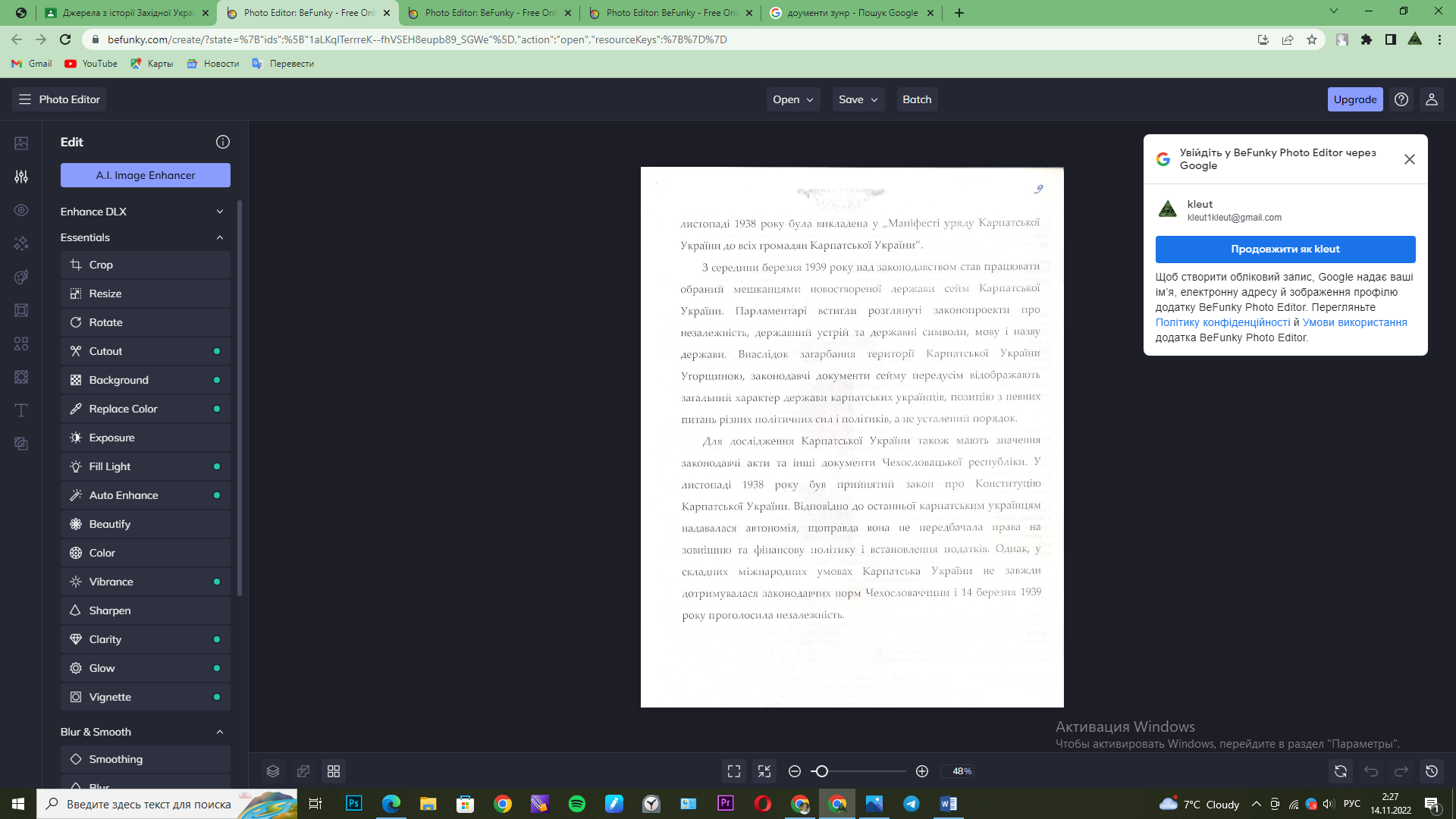Screen dimensions: 1456x819
Task: Click the fullscreen collapse icon
Action: 764,771
